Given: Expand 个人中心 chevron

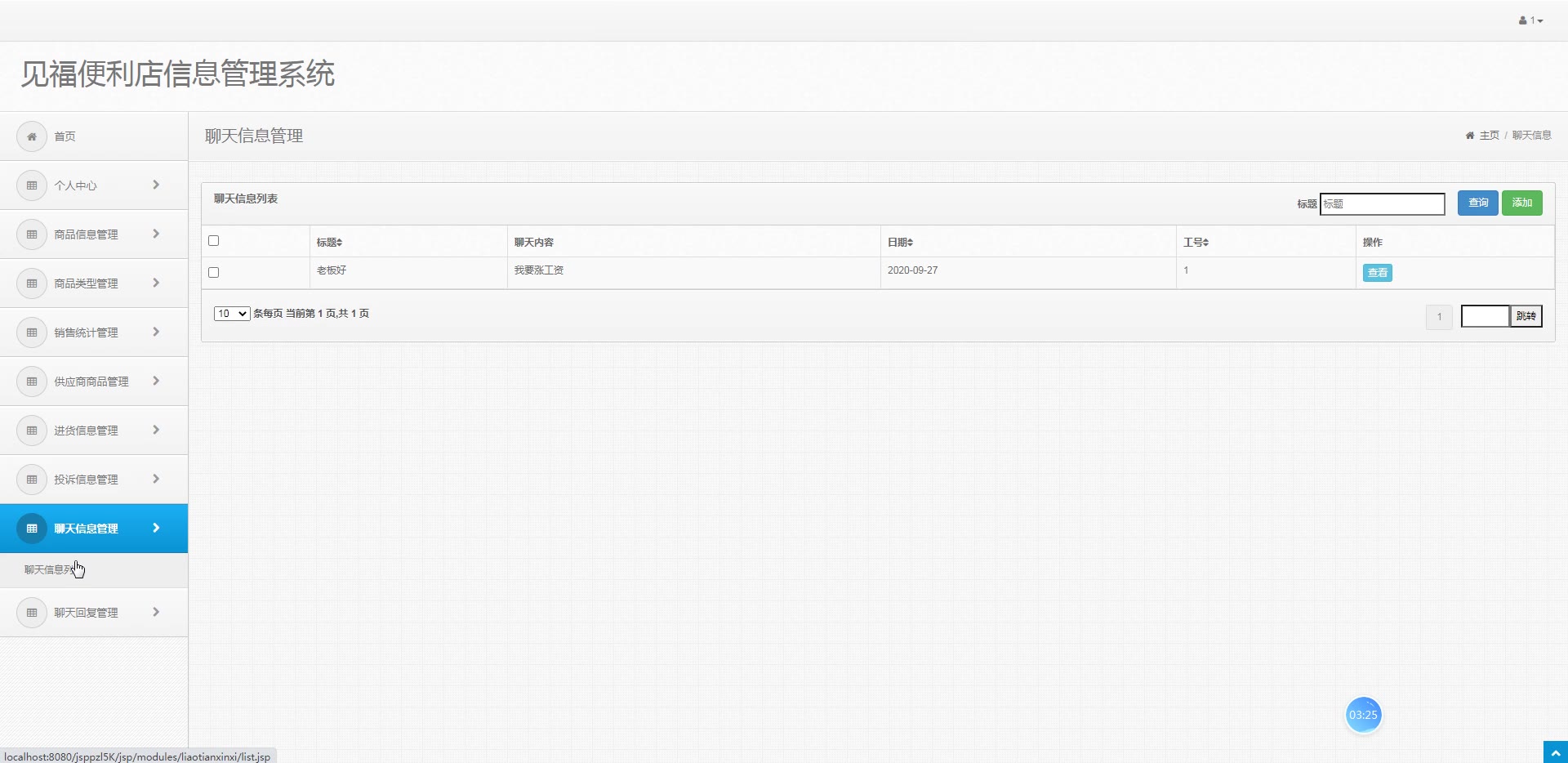Looking at the screenshot, I should pyautogui.click(x=156, y=185).
